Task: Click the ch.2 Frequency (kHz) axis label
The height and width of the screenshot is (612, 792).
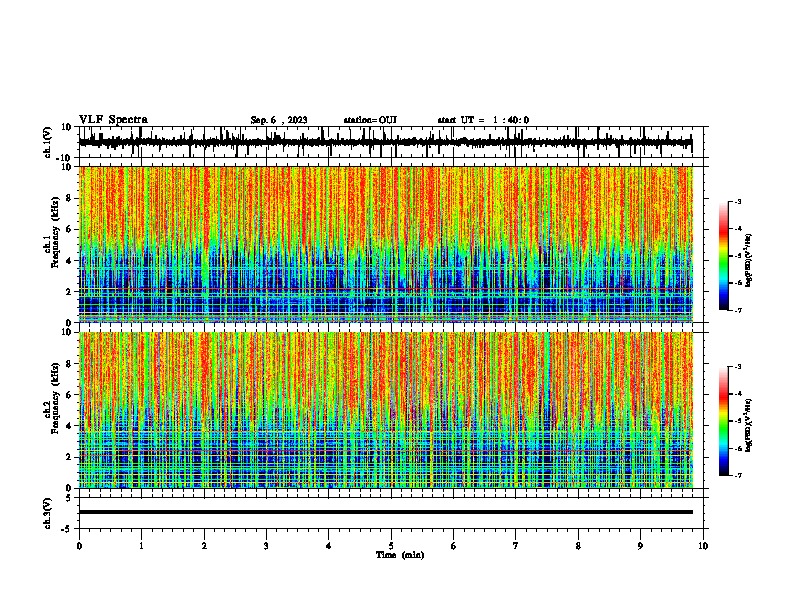Action: (55, 398)
